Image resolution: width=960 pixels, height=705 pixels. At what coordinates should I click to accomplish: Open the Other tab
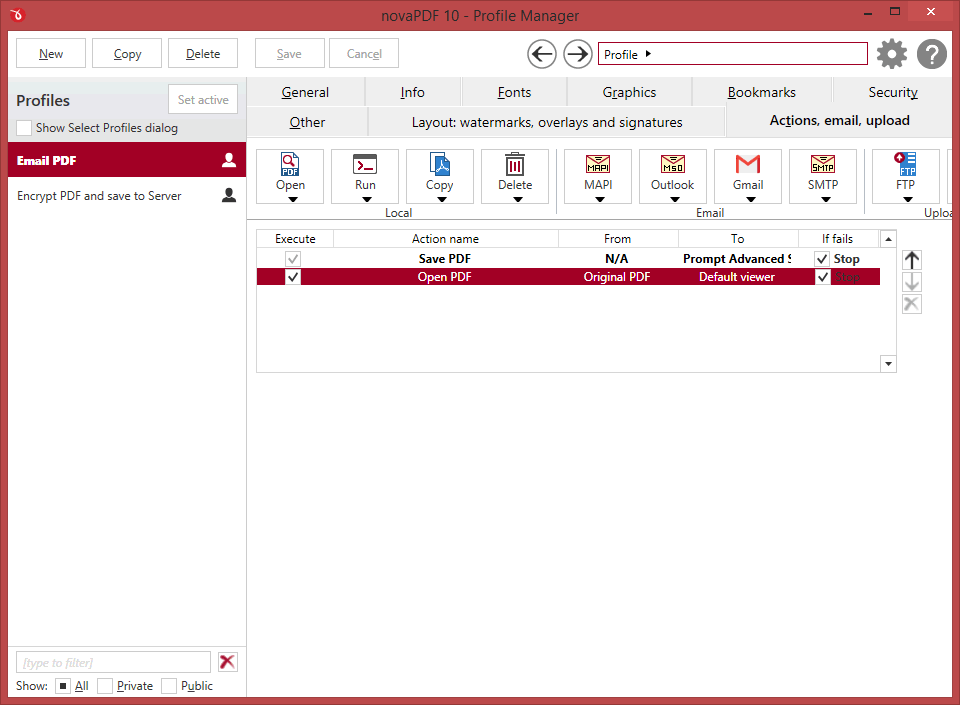click(x=307, y=122)
